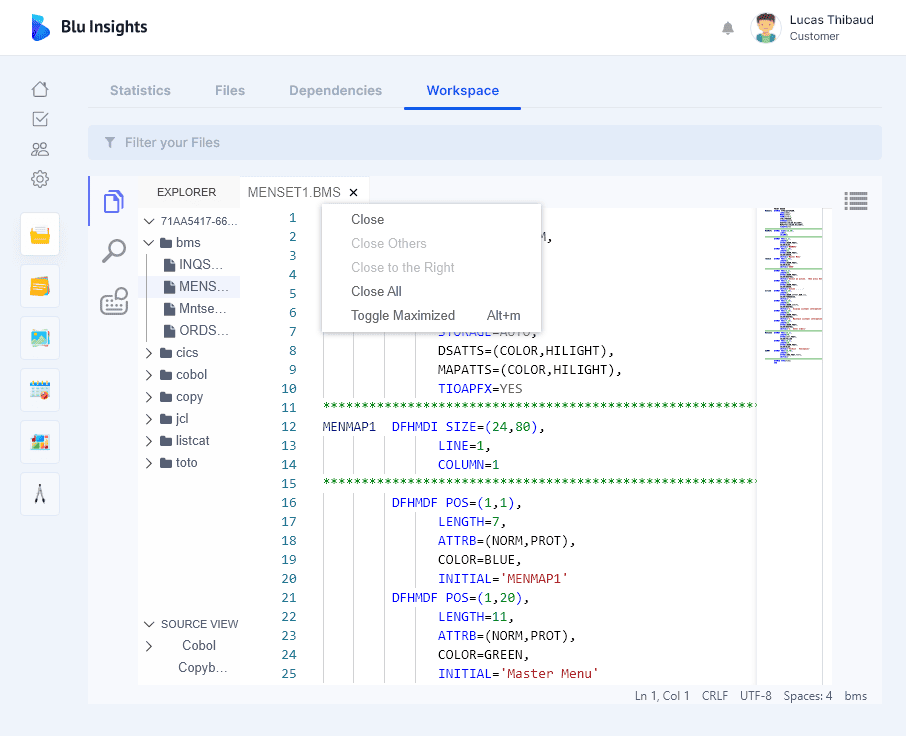
Task: Click the Filter your Files field
Action: (x=485, y=142)
